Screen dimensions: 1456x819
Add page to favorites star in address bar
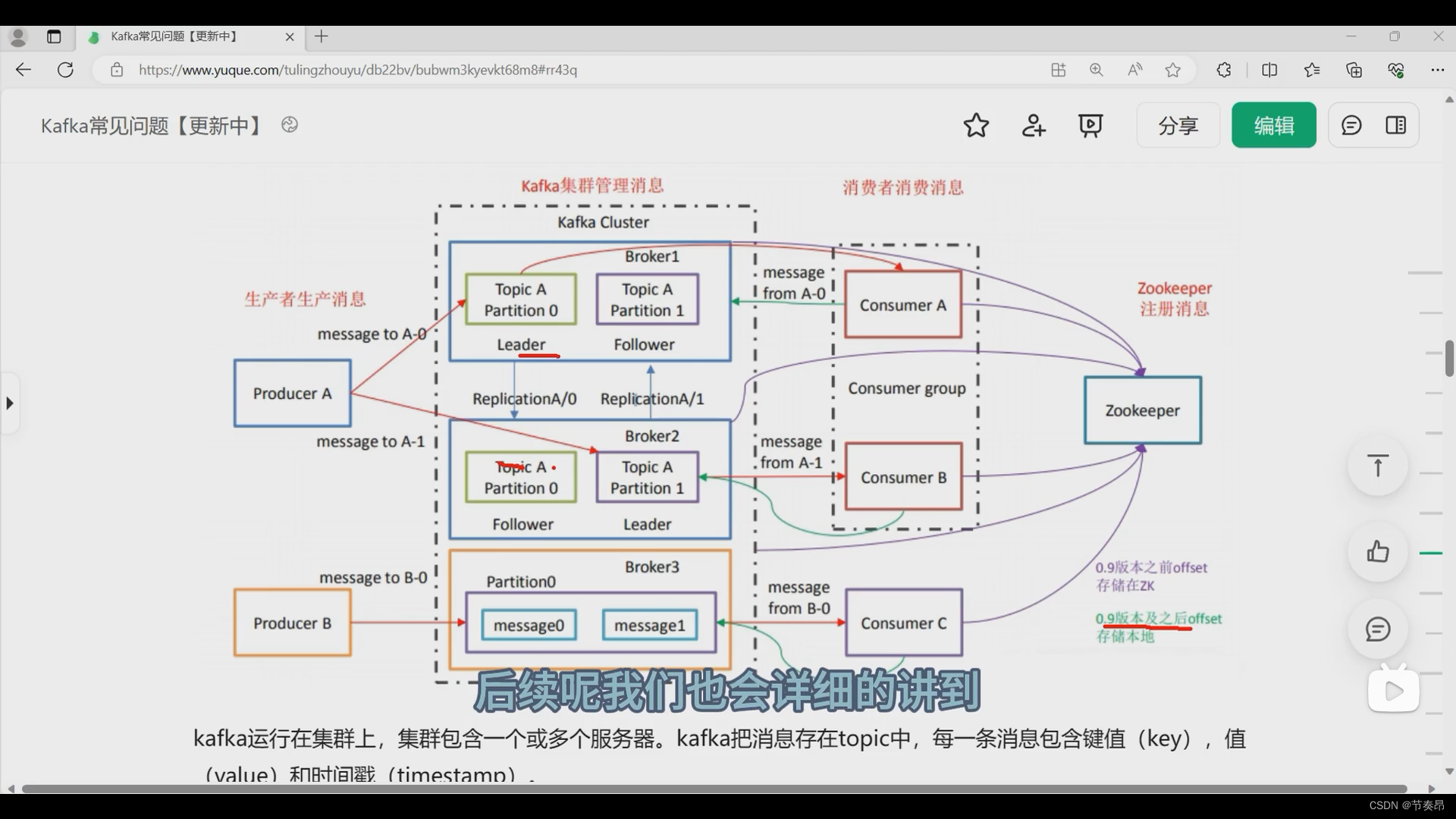tap(1173, 70)
